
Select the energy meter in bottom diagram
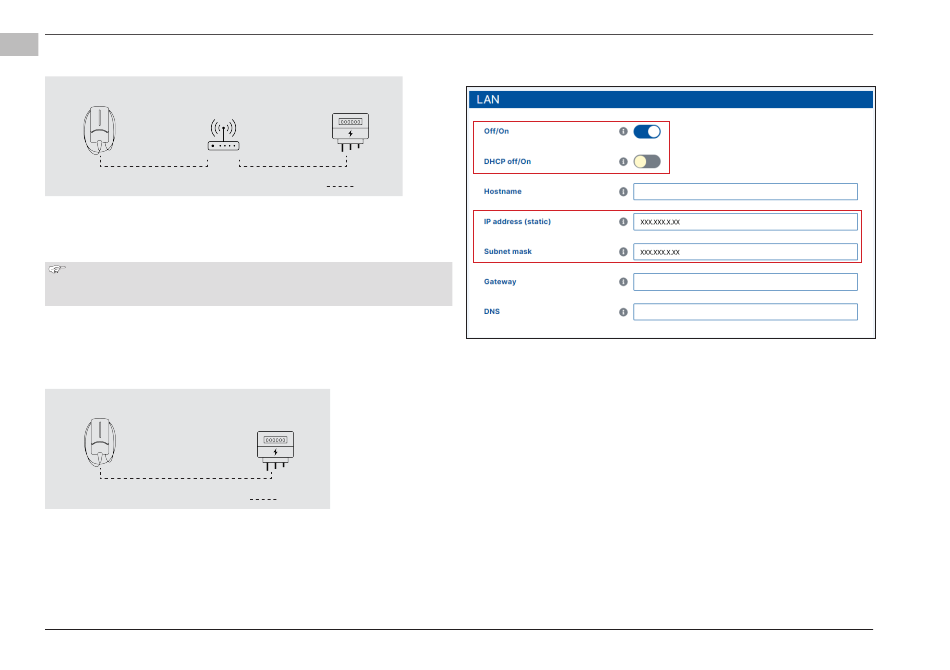[x=275, y=449]
